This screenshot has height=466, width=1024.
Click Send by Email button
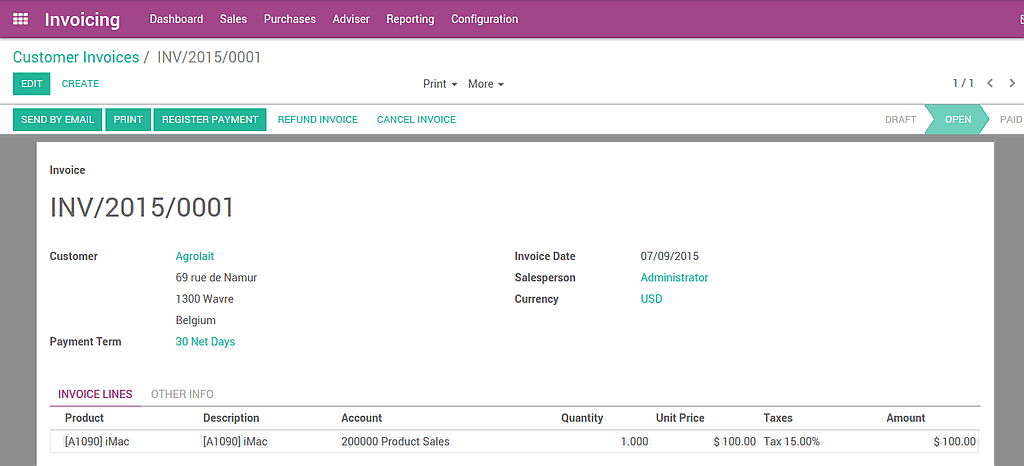(x=57, y=120)
